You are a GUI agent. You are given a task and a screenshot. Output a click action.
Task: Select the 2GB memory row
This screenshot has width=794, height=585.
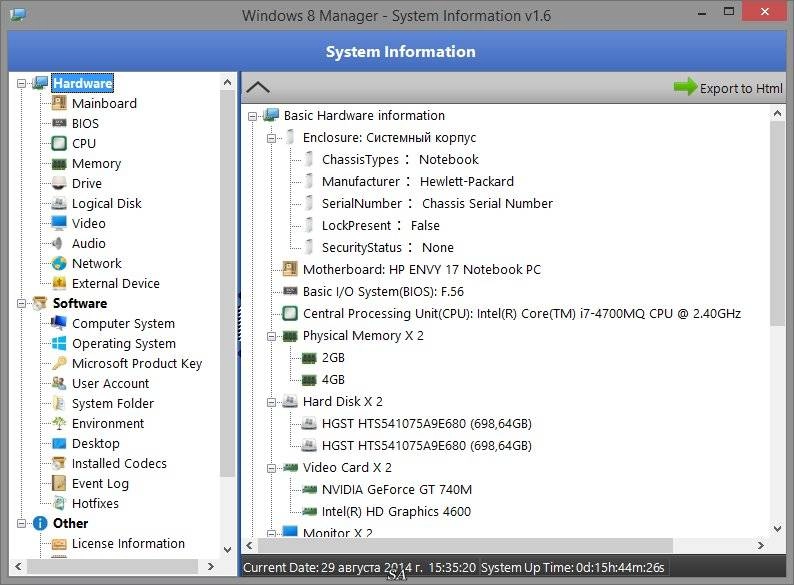pyautogui.click(x=333, y=358)
